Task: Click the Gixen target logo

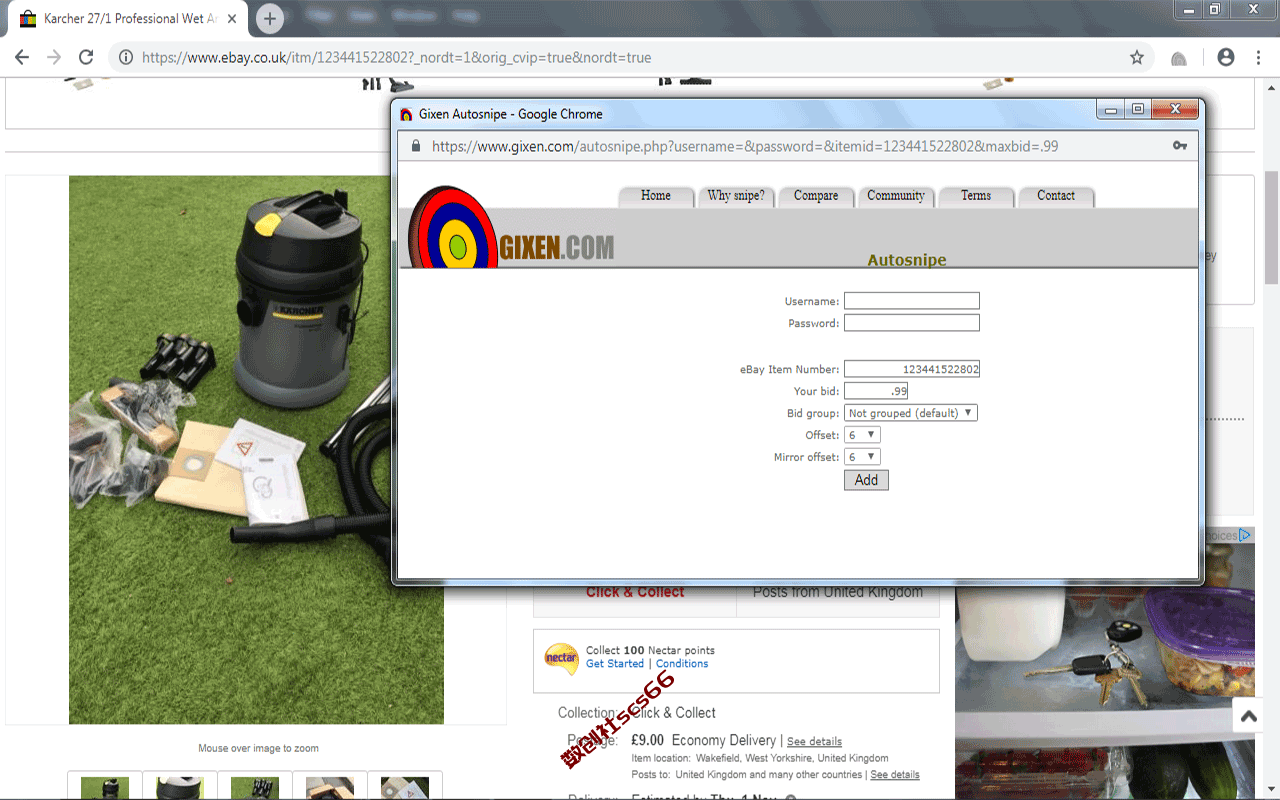Action: (453, 227)
